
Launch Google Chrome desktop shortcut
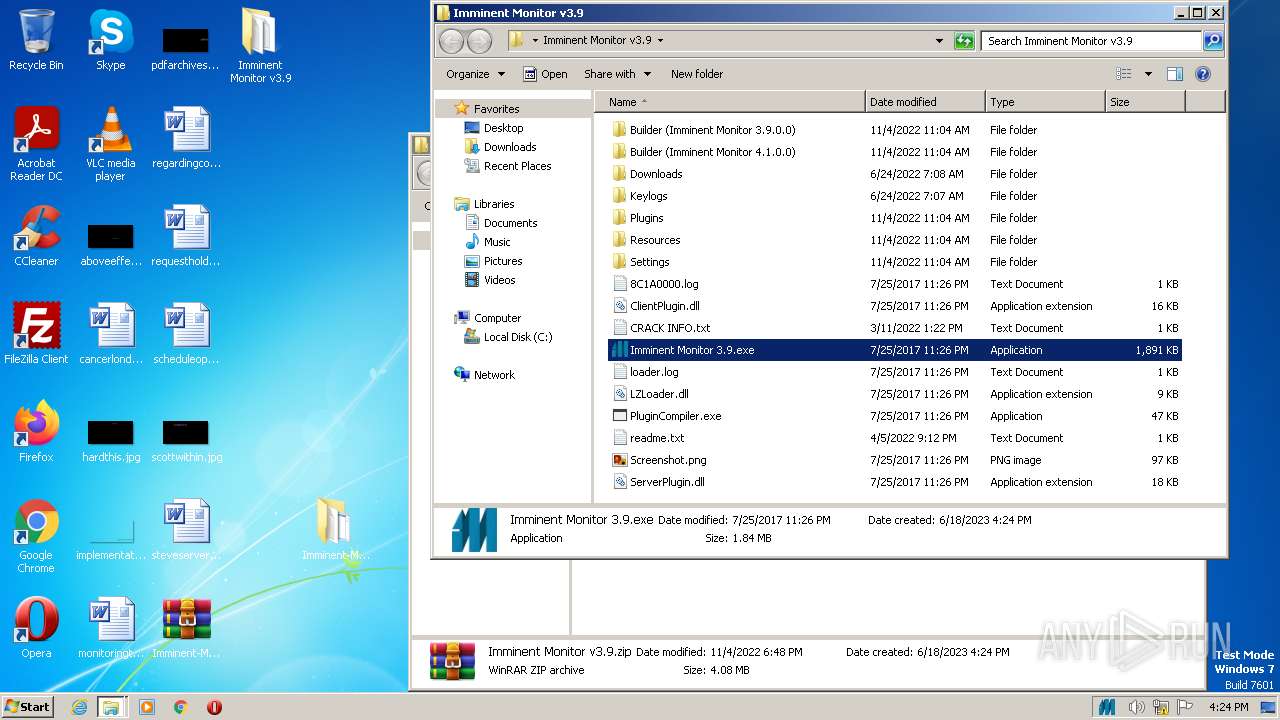point(36,536)
